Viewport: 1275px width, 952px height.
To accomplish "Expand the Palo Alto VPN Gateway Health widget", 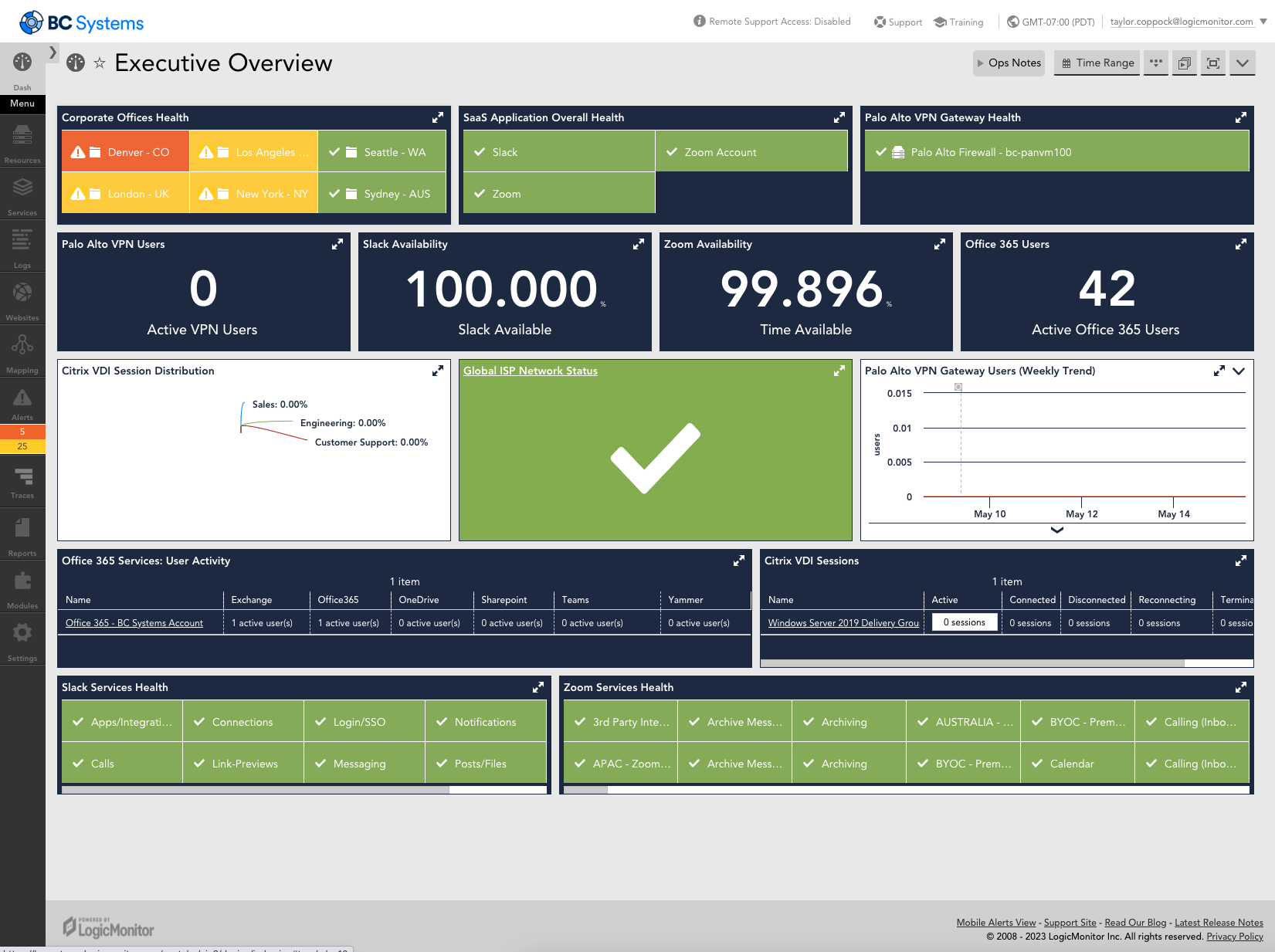I will pos(1241,117).
